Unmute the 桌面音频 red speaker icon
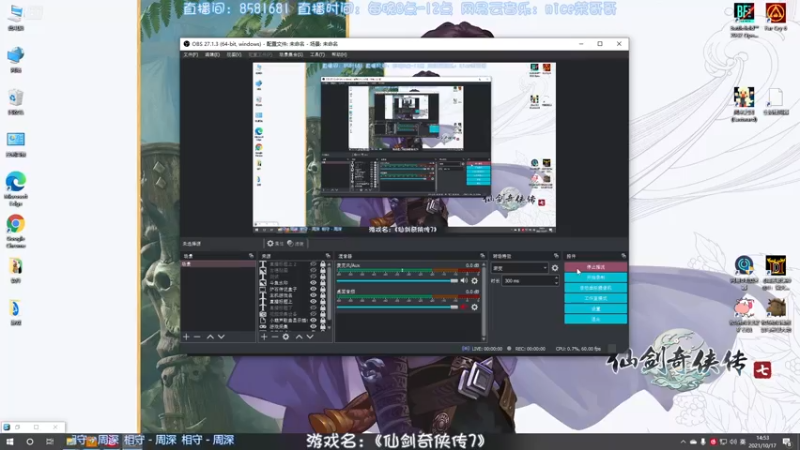800x450 pixels. click(464, 307)
